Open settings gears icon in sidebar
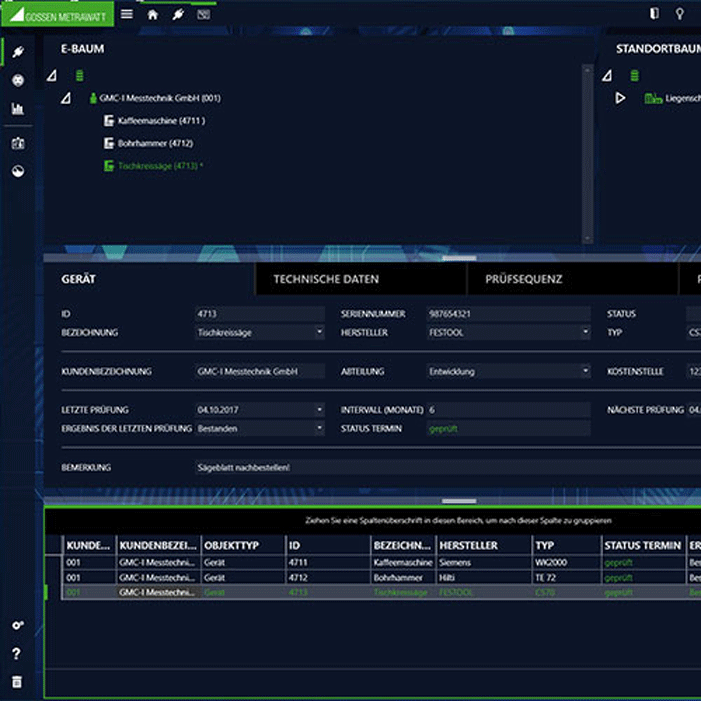 pos(17,625)
